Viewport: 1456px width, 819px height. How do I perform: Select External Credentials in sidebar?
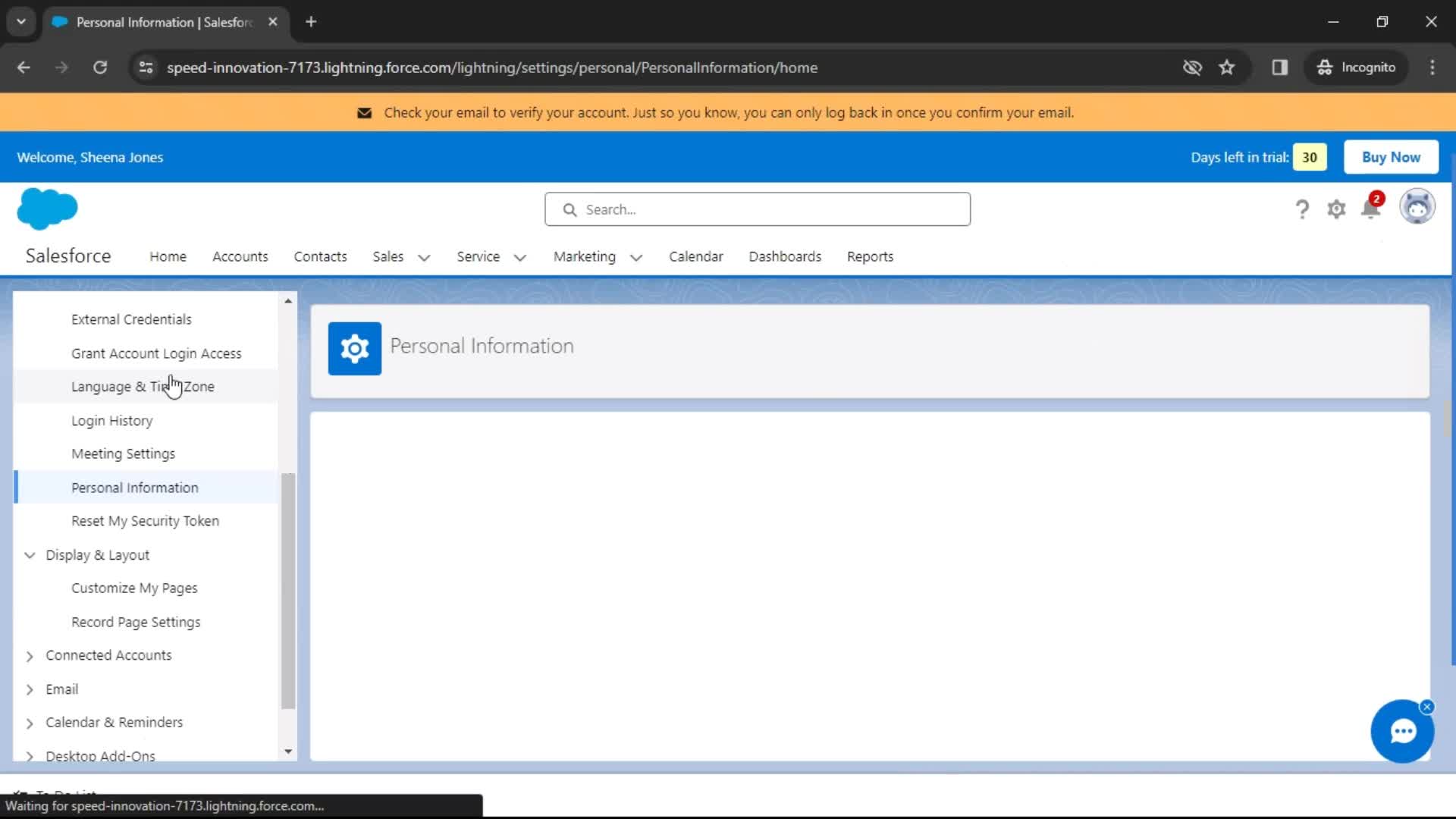click(131, 319)
